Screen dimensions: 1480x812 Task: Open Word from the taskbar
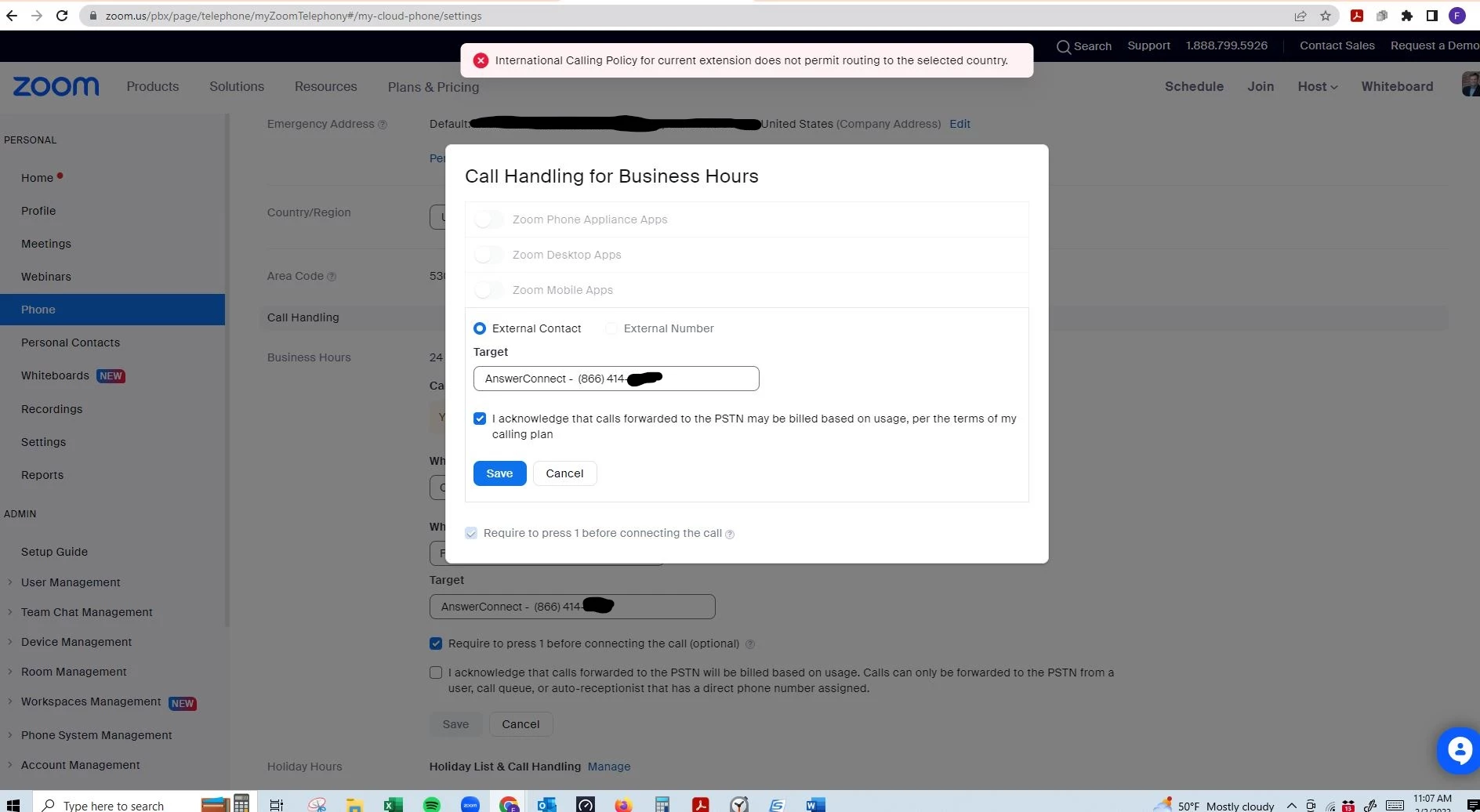815,805
